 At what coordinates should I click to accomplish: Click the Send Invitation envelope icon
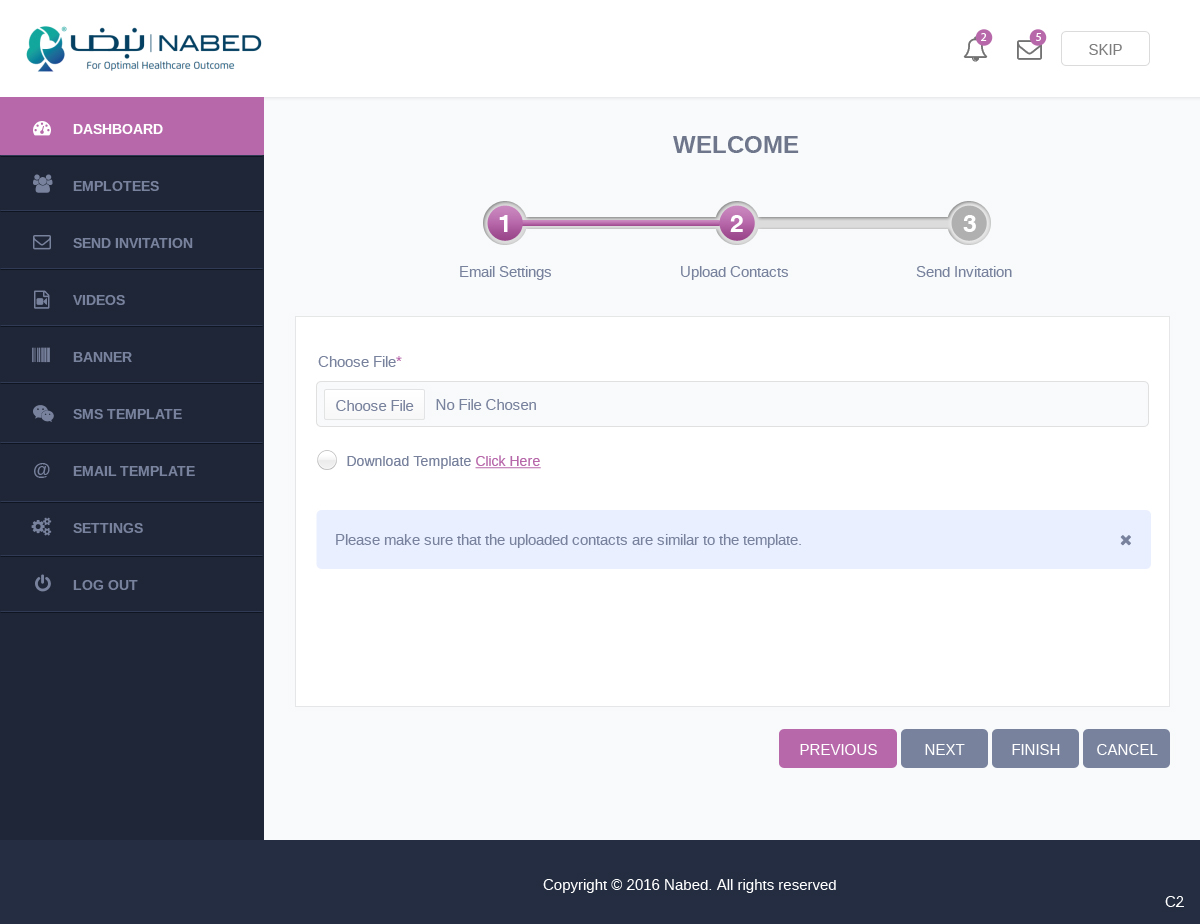(42, 242)
